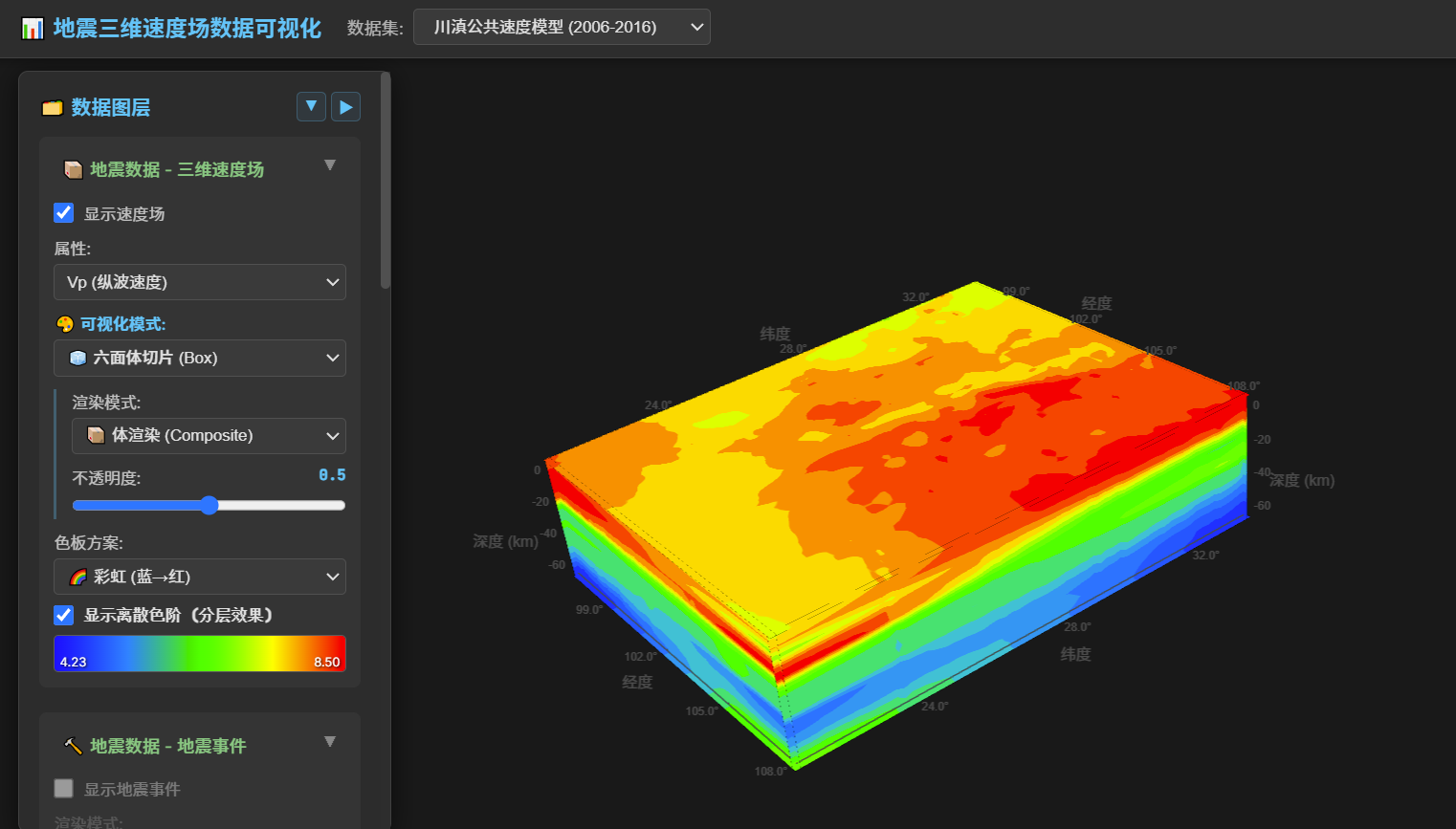Image resolution: width=1456 pixels, height=829 pixels.
Task: Click the cube icon beside 地震数据 - 三维速度场
Action: pos(73,170)
